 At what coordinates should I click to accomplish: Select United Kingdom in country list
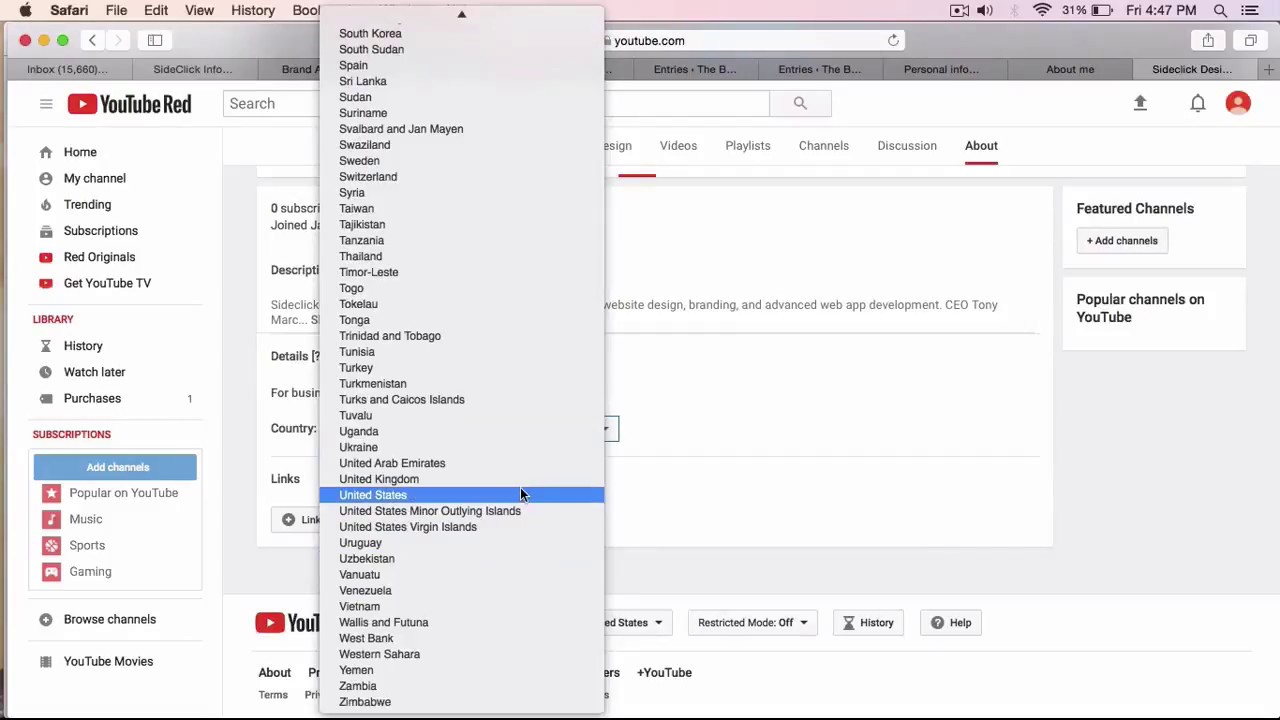click(462, 479)
